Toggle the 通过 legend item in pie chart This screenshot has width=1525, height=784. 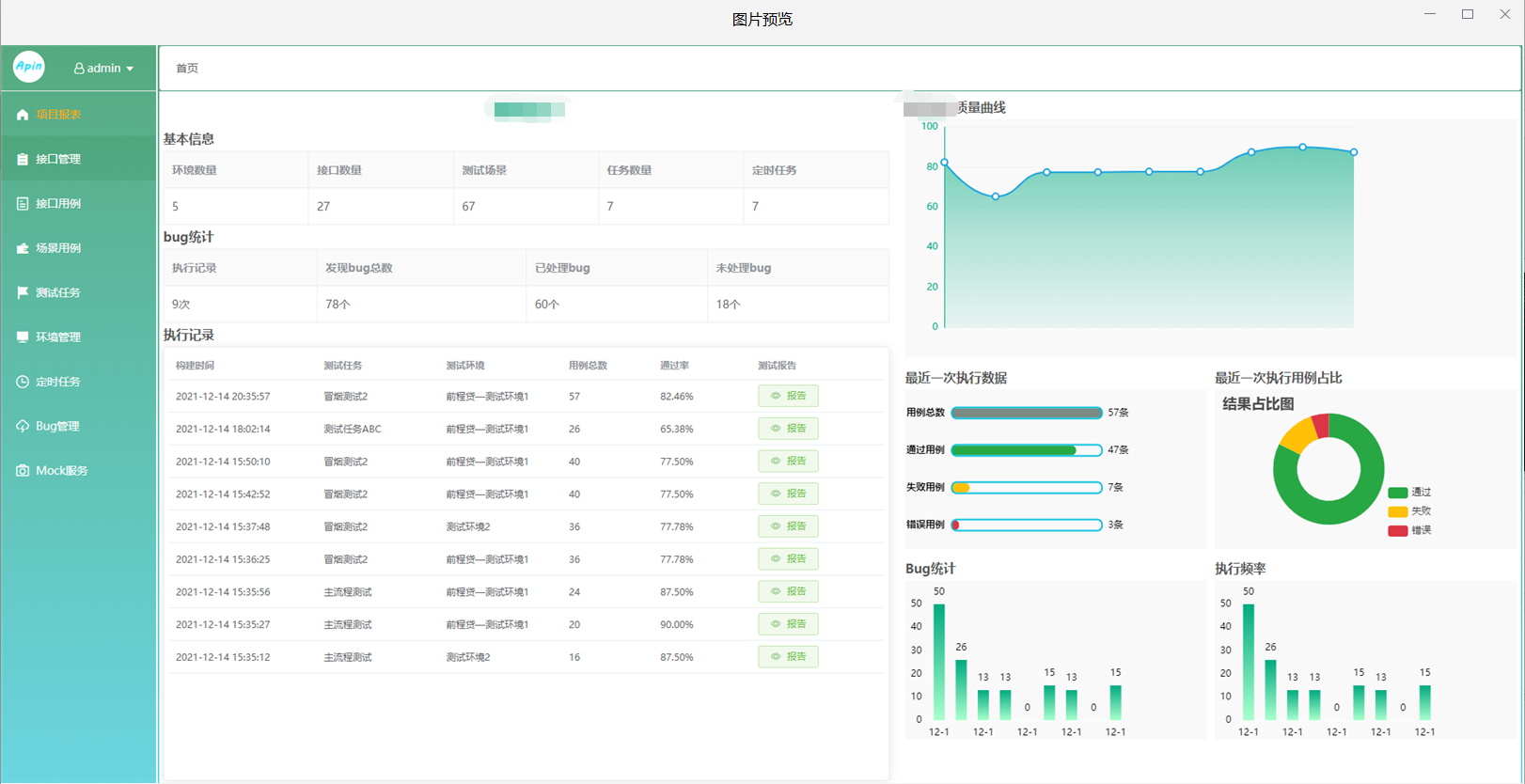pyautogui.click(x=1409, y=493)
